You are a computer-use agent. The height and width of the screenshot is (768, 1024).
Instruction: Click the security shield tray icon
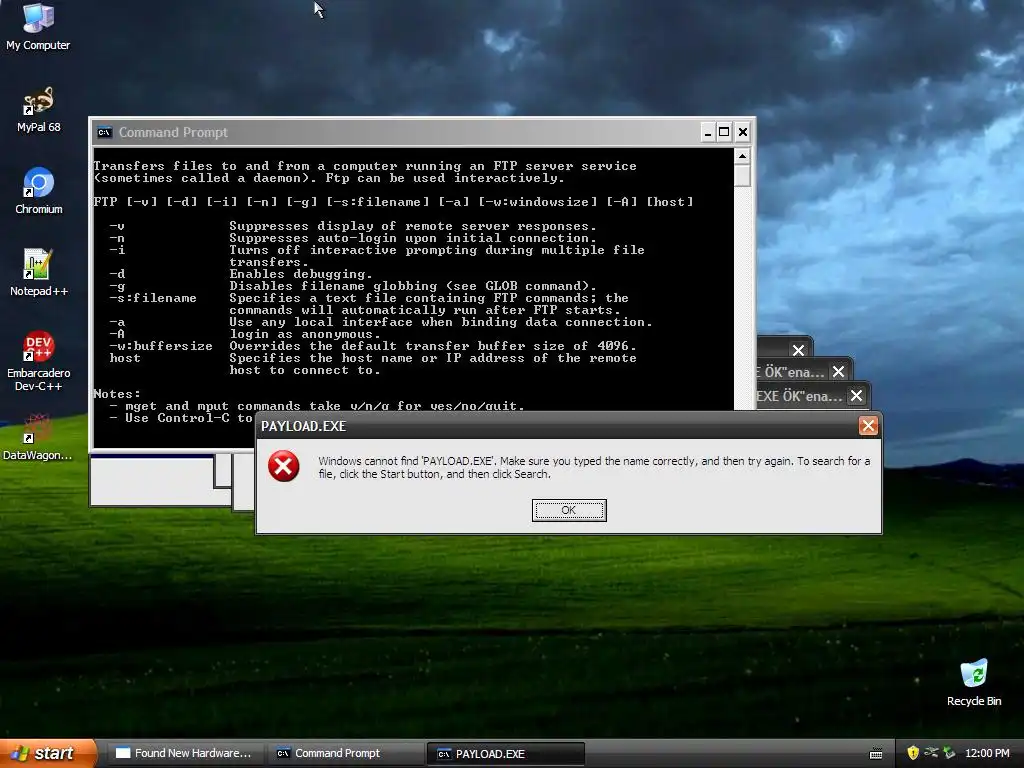pos(913,753)
